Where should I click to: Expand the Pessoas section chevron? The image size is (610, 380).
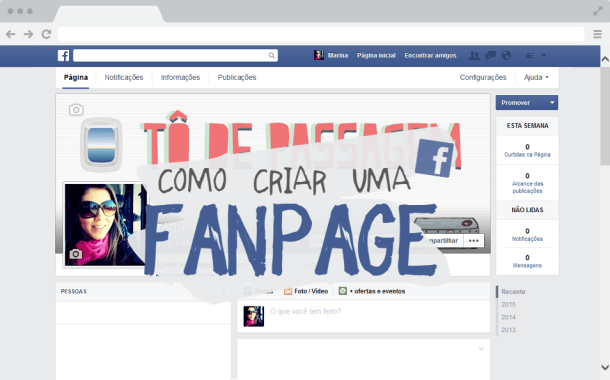click(223, 291)
